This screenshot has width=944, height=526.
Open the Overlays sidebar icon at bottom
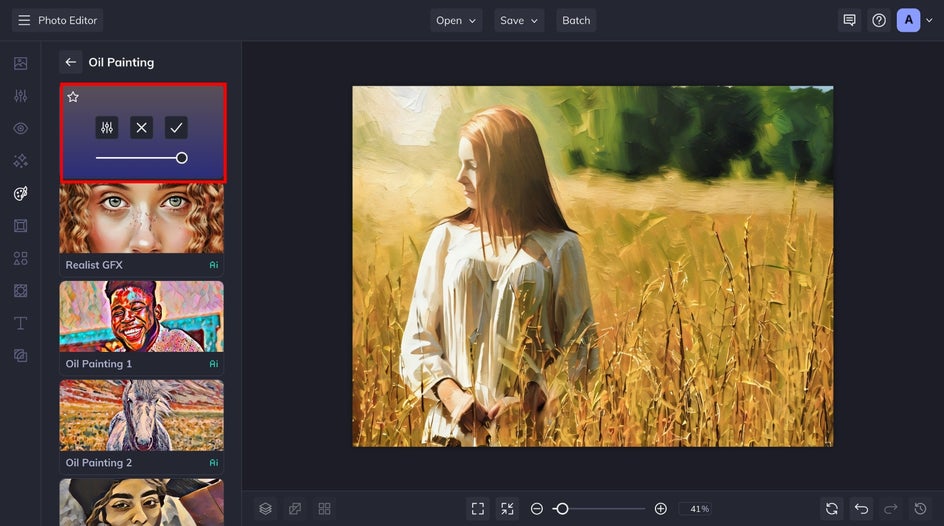tap(20, 356)
